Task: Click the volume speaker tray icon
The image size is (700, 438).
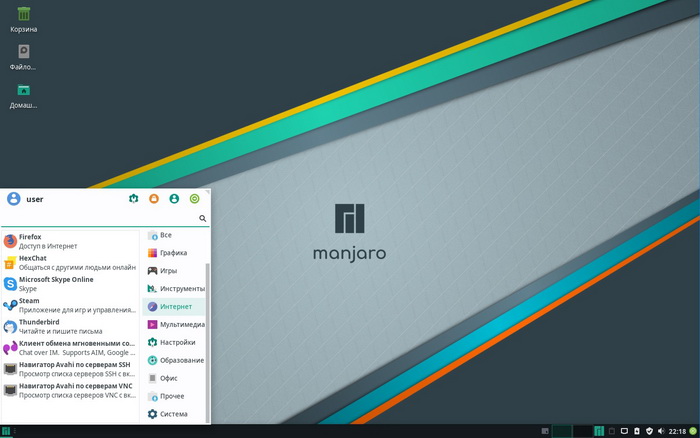Action: (x=661, y=431)
